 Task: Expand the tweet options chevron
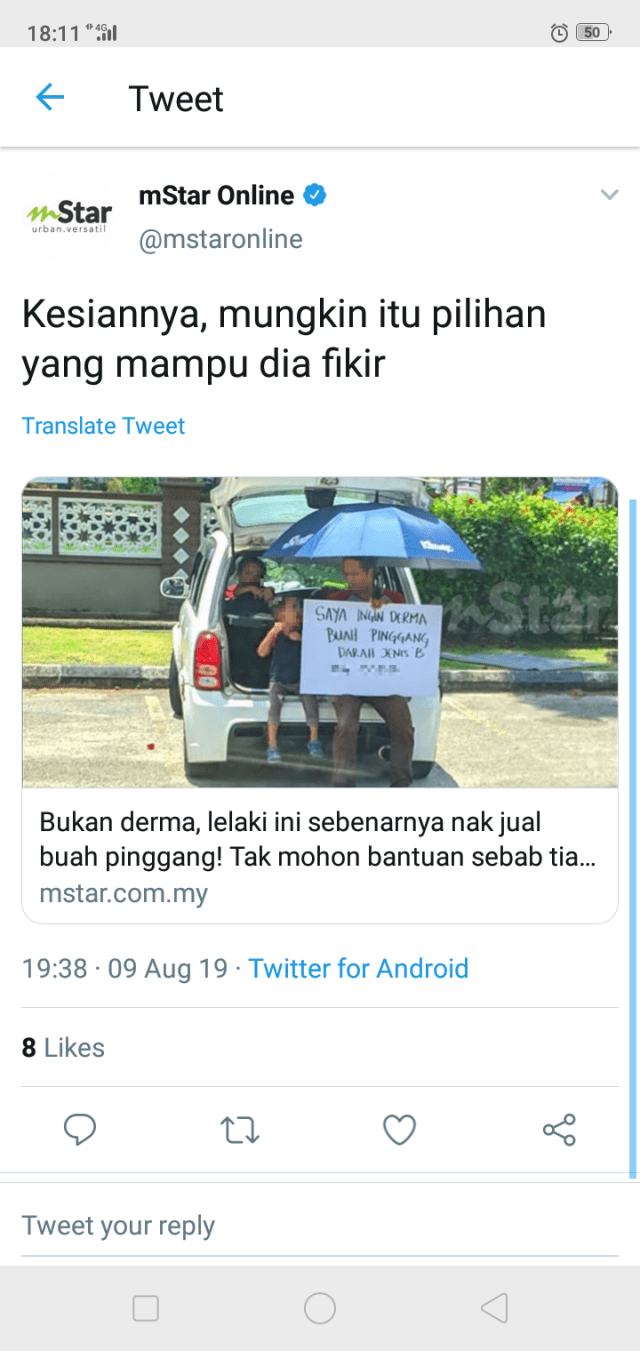click(609, 195)
